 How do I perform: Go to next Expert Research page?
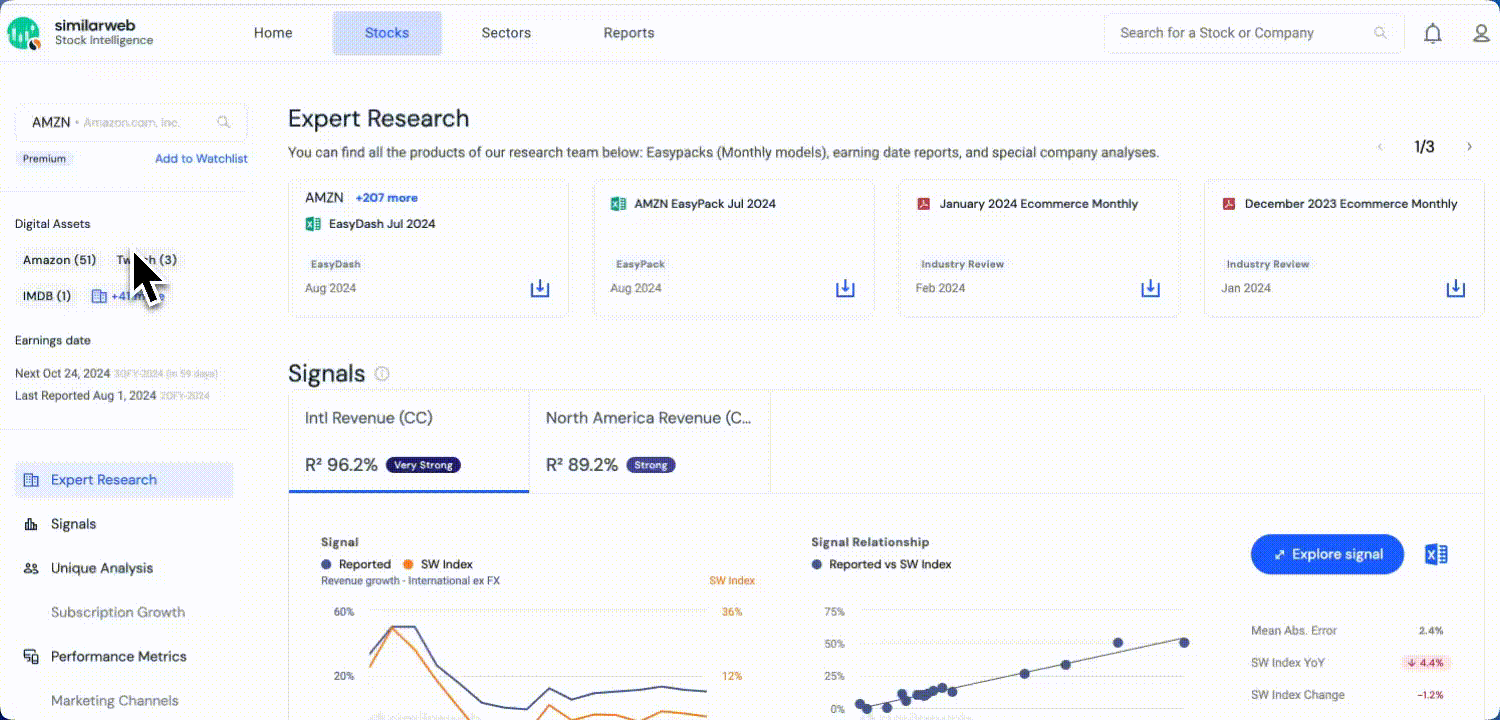1469,147
